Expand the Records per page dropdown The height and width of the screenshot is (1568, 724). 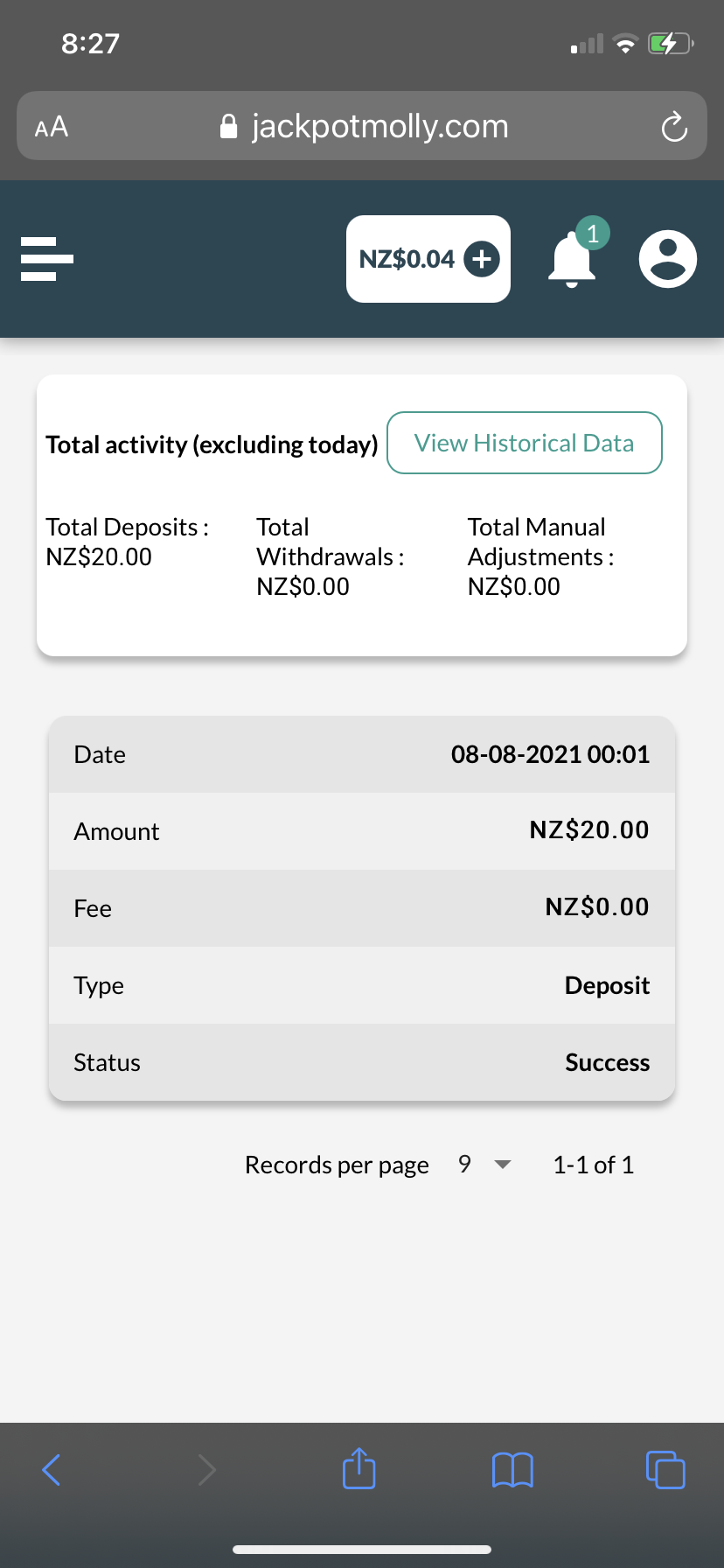click(x=484, y=1165)
